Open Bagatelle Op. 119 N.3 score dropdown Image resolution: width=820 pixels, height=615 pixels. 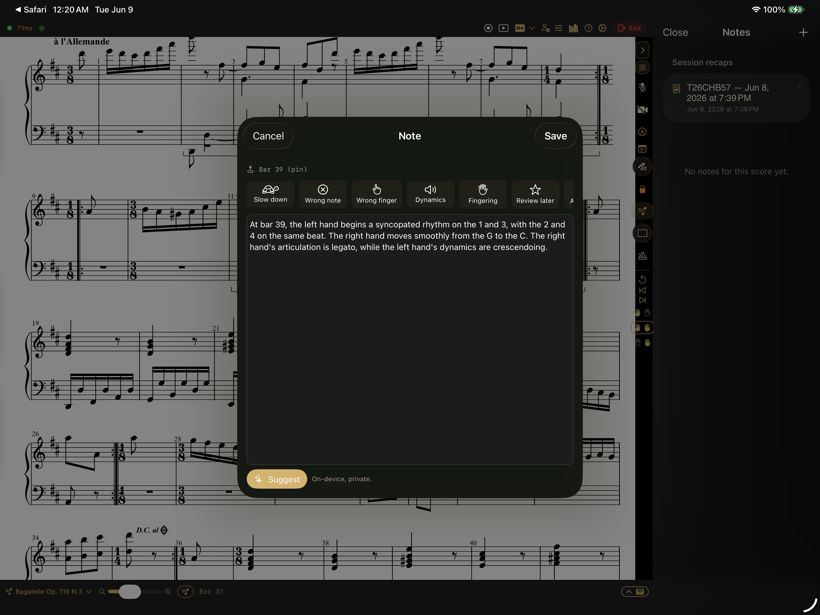pyautogui.click(x=49, y=591)
